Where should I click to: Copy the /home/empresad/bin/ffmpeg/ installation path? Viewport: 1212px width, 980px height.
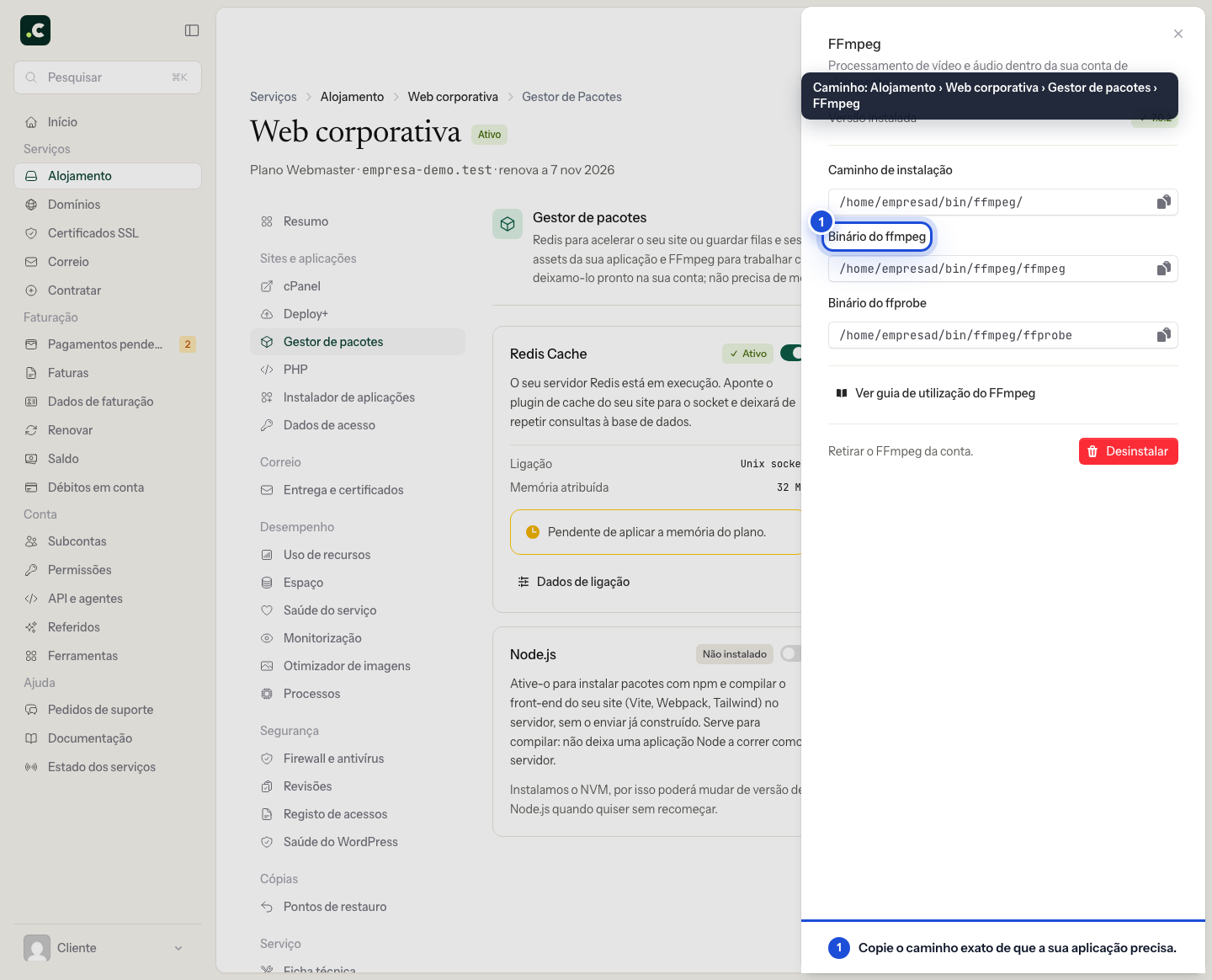coord(1164,202)
